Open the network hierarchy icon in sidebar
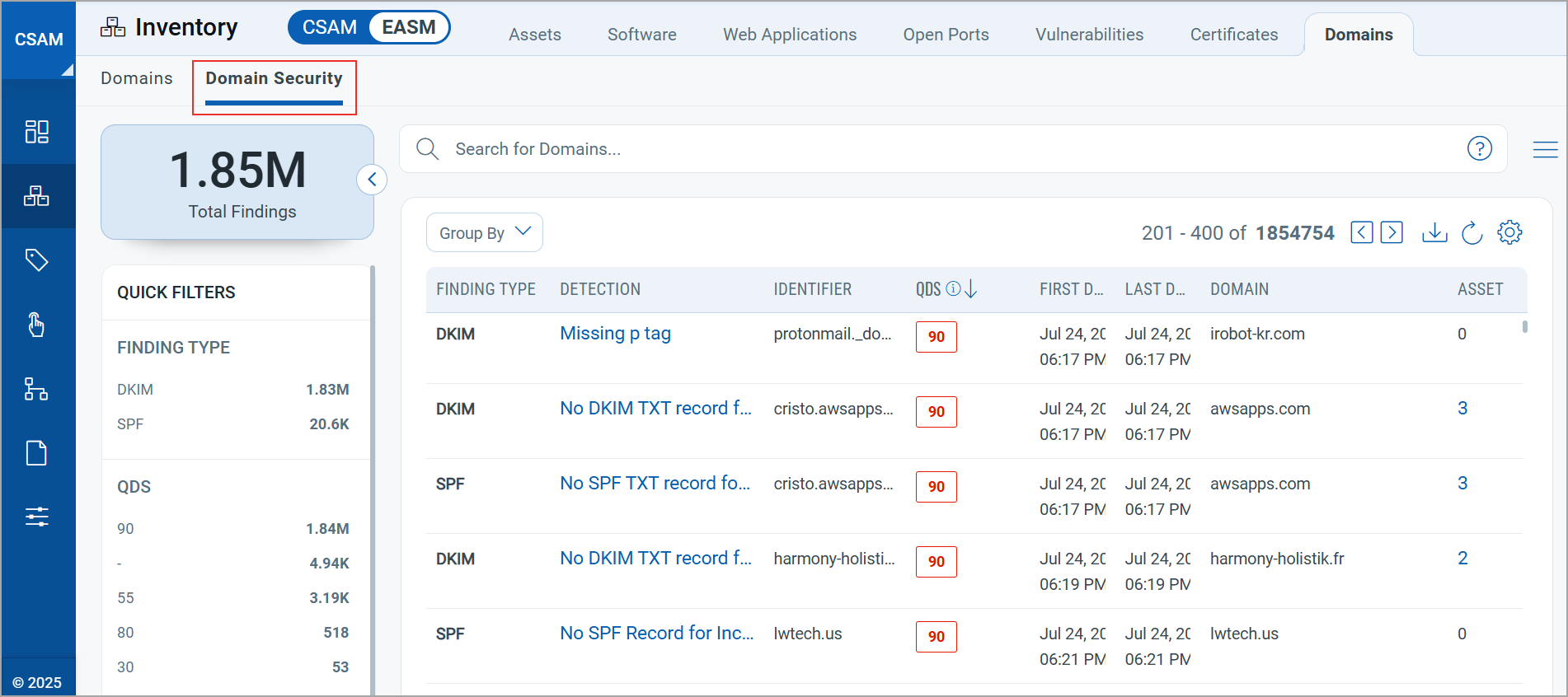This screenshot has height=697, width=1568. 37,389
